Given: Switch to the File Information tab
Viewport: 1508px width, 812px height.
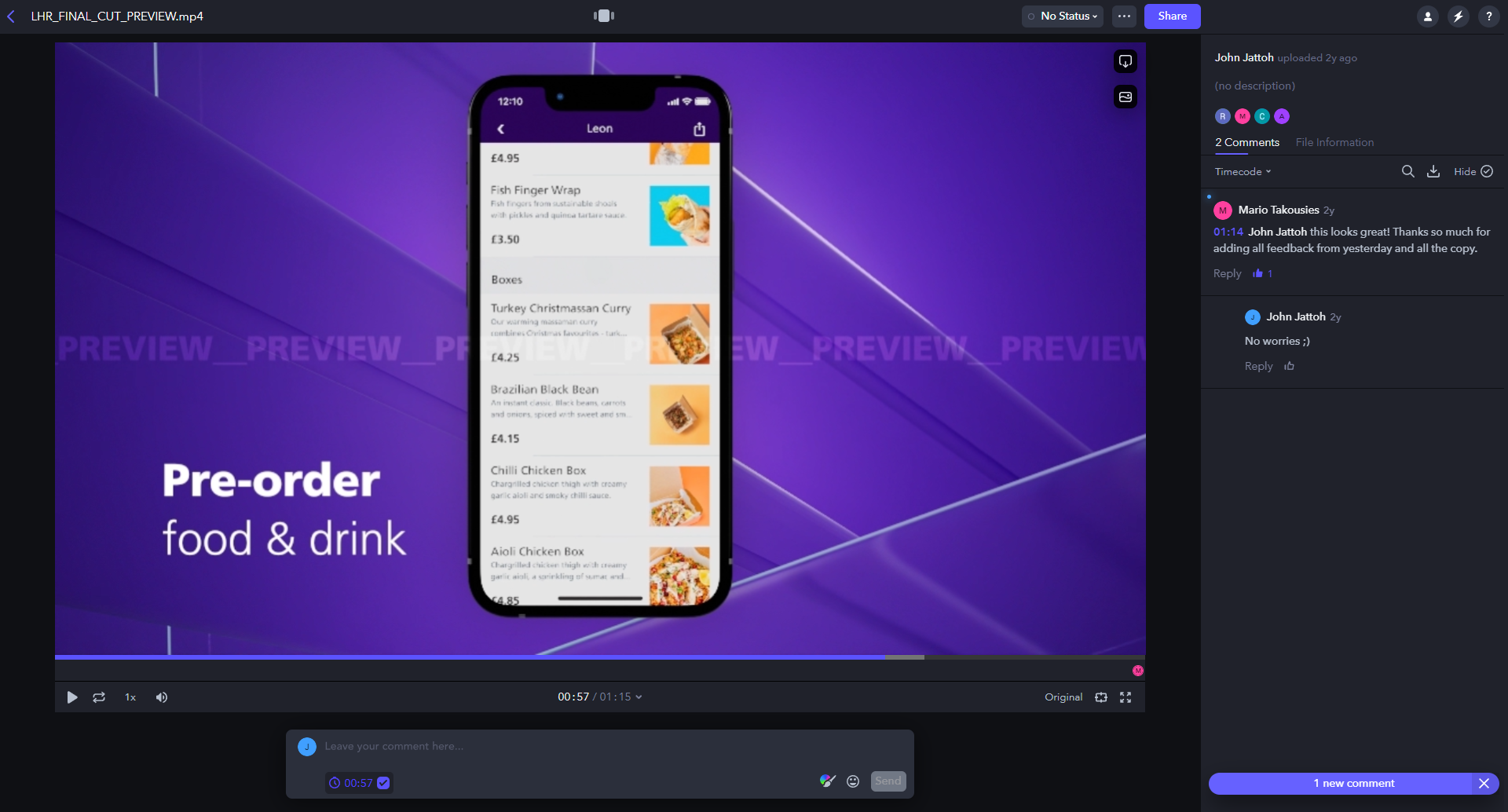Looking at the screenshot, I should tap(1334, 143).
